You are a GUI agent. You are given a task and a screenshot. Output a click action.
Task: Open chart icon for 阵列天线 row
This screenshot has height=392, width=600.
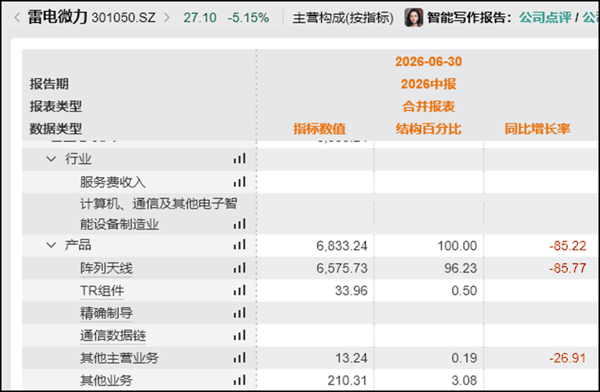(240, 268)
